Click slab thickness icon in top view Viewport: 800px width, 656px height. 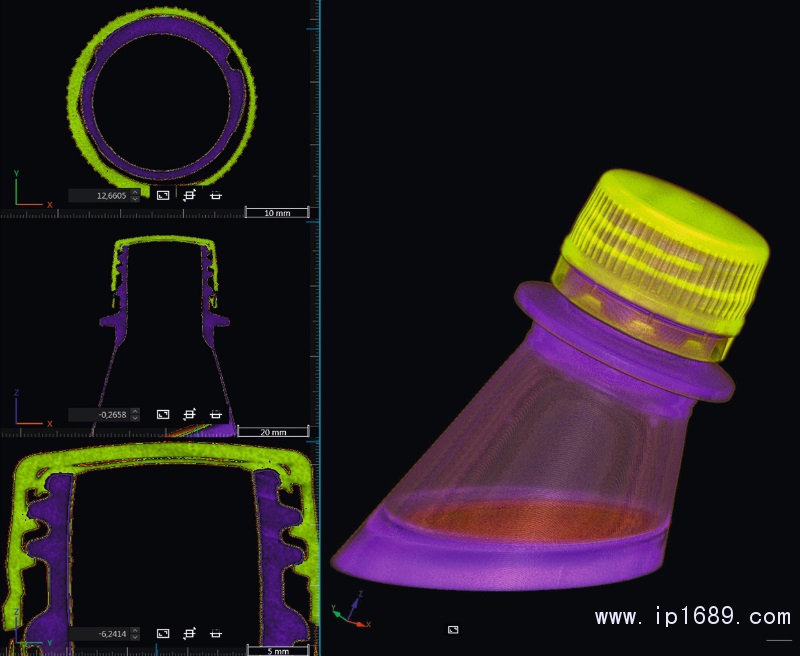[215, 196]
